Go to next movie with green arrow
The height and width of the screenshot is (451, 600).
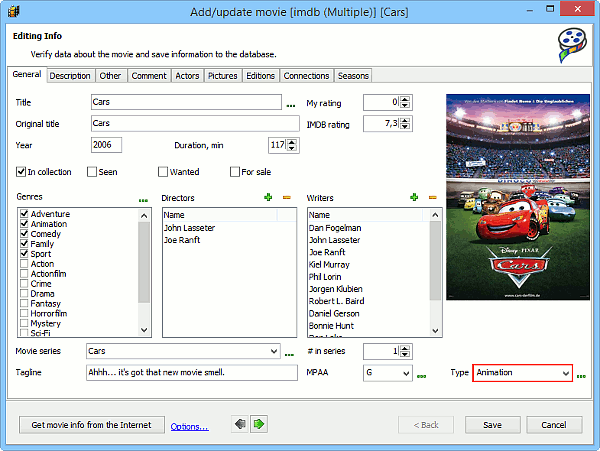click(x=259, y=424)
